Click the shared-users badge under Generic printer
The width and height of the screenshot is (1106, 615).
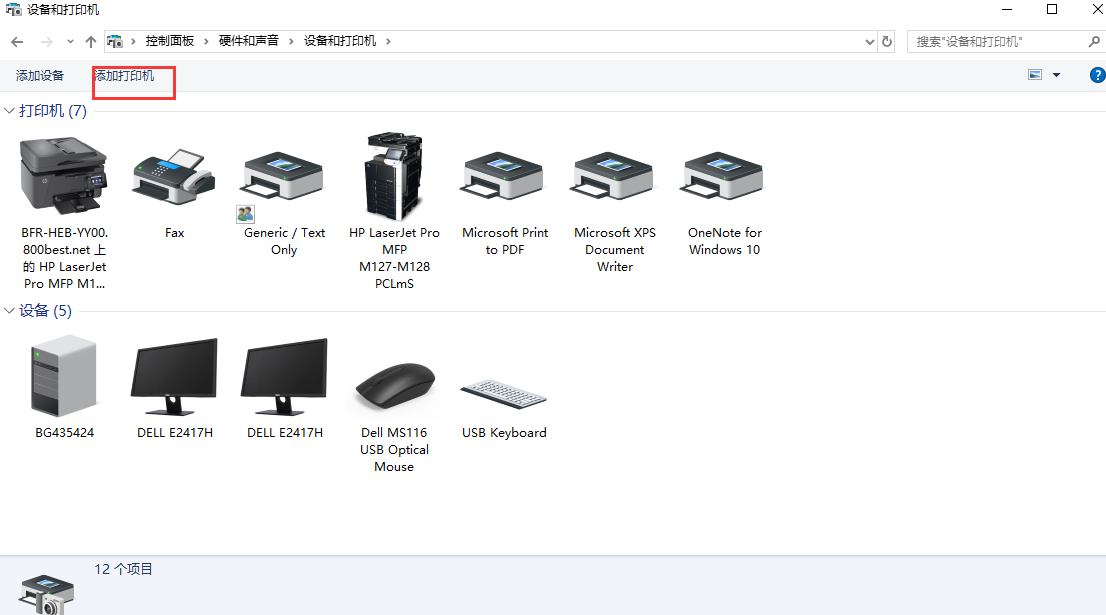[245, 214]
